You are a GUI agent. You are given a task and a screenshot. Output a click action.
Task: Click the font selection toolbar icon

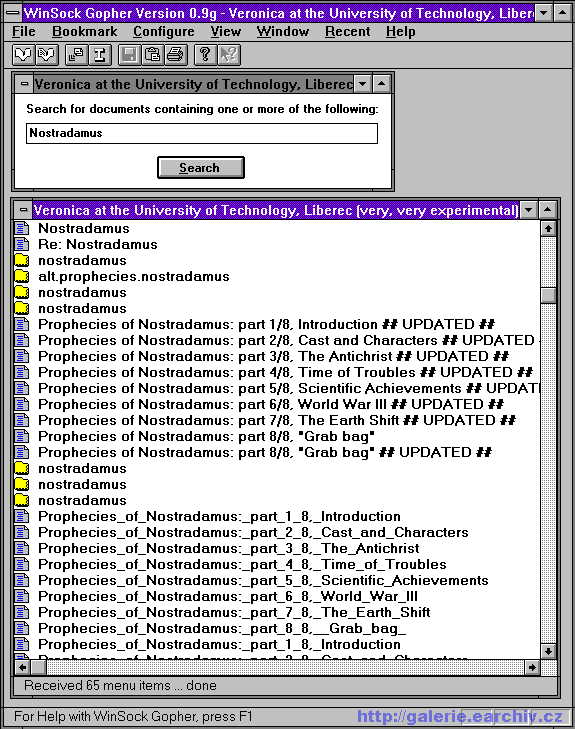[99, 55]
